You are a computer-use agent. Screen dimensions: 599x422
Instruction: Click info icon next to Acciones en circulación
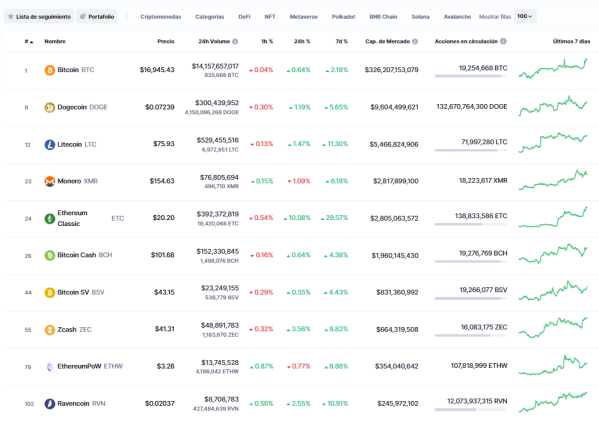point(503,41)
